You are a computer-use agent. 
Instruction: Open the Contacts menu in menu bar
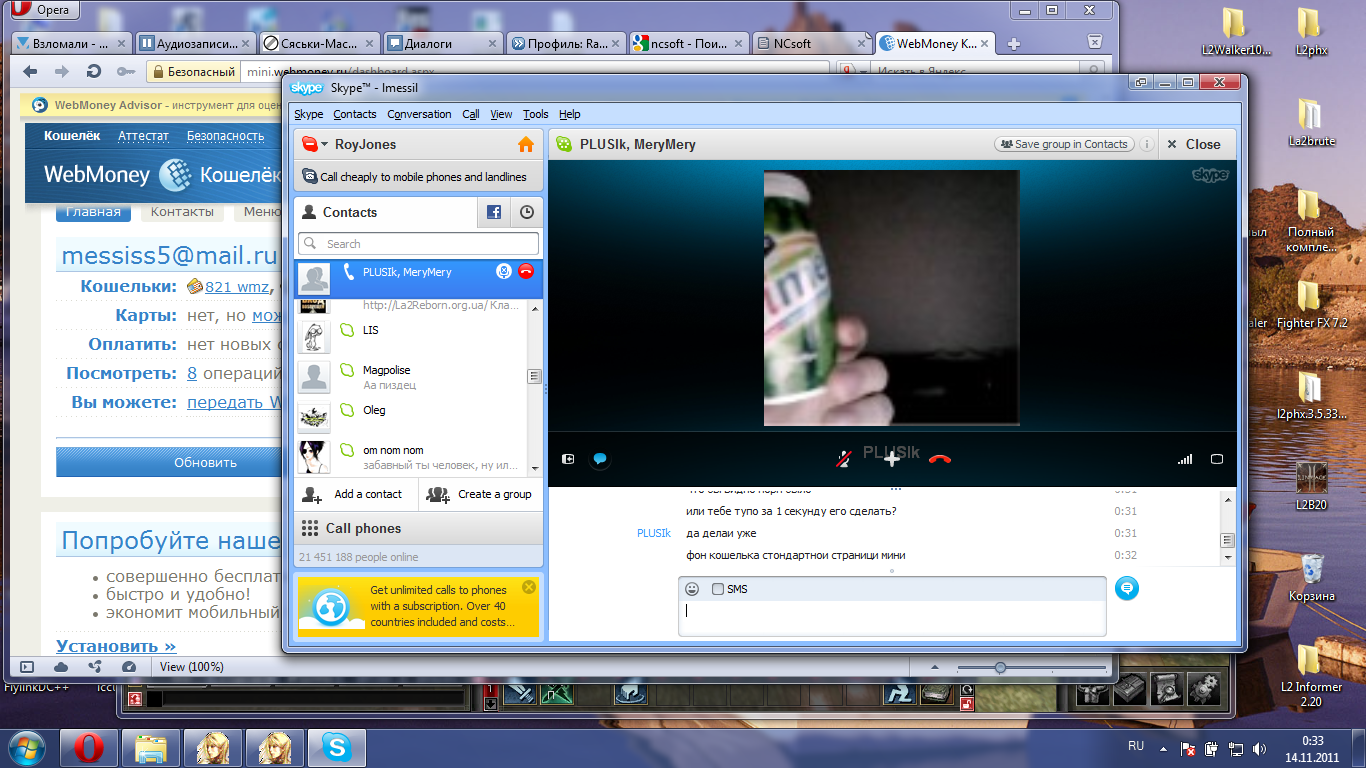click(355, 114)
